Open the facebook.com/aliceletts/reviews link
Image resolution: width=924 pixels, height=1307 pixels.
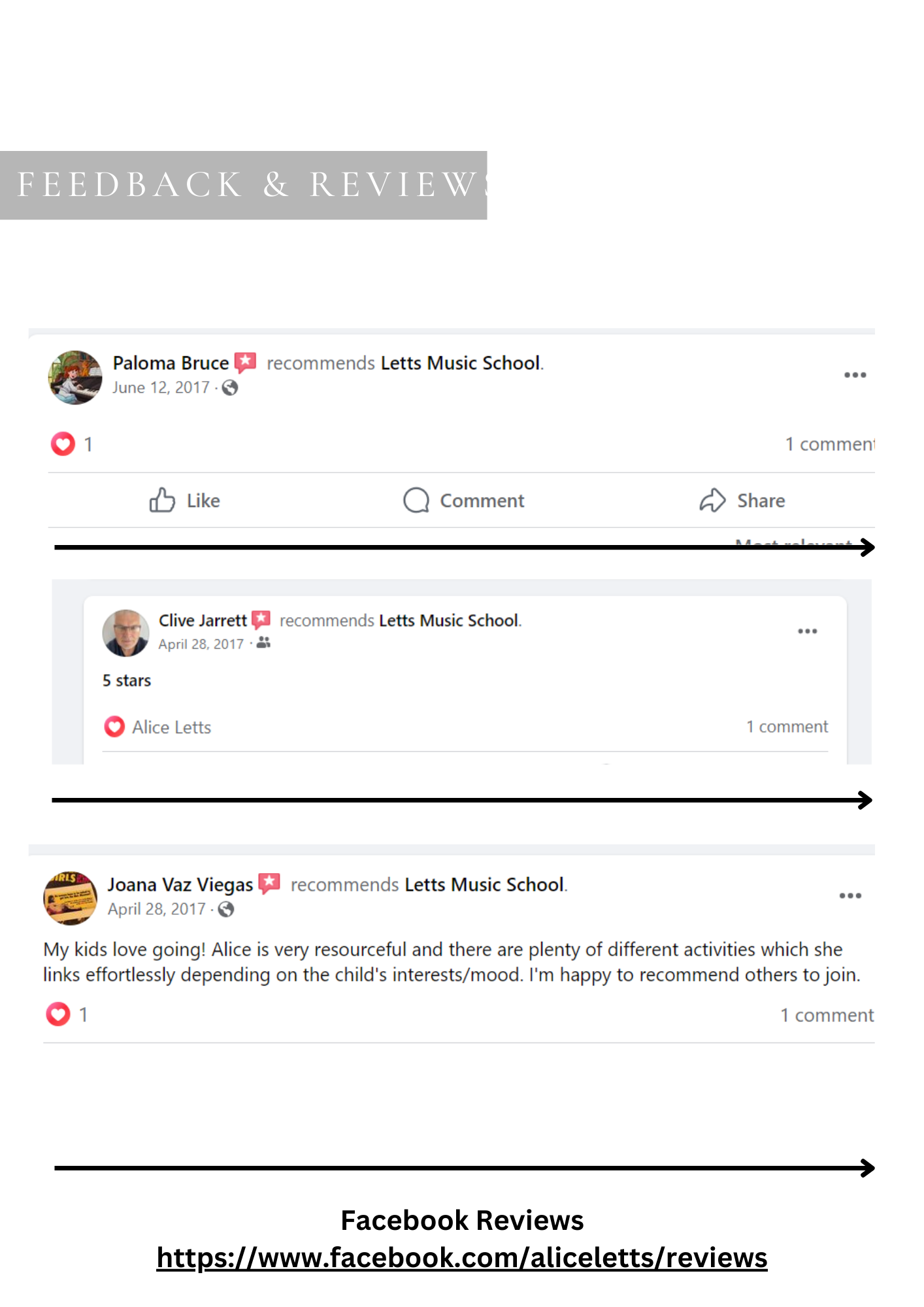pyautogui.click(x=462, y=1257)
